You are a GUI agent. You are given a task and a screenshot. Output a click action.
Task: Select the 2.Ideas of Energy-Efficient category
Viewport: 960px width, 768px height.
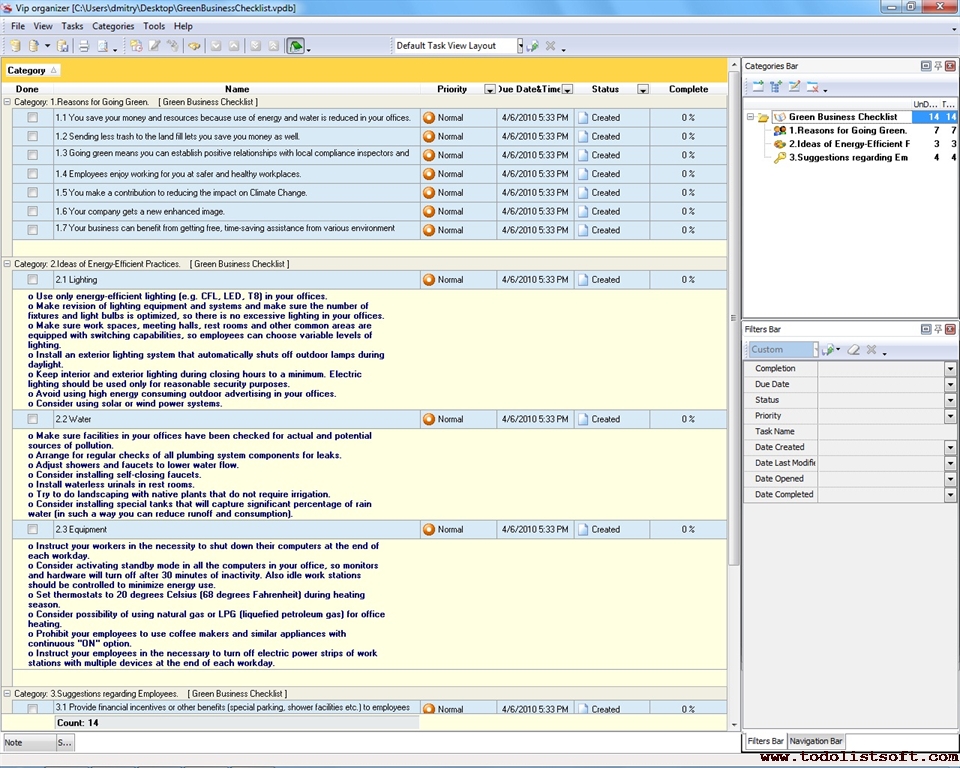click(848, 144)
